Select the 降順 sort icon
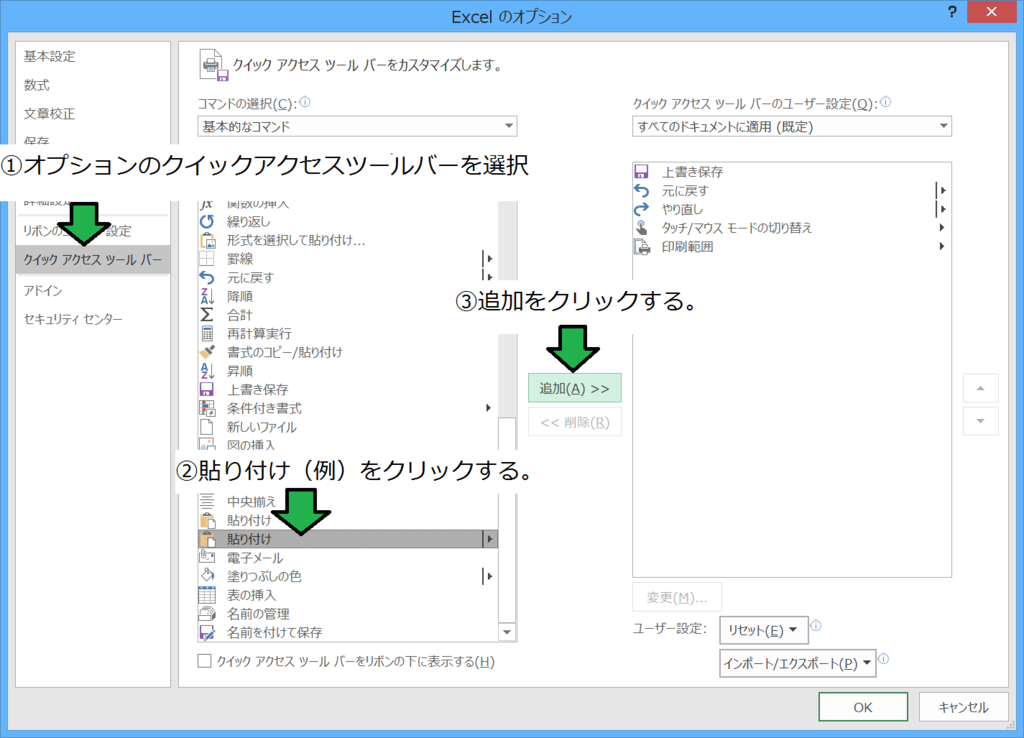The height and width of the screenshot is (738, 1024). [207, 296]
